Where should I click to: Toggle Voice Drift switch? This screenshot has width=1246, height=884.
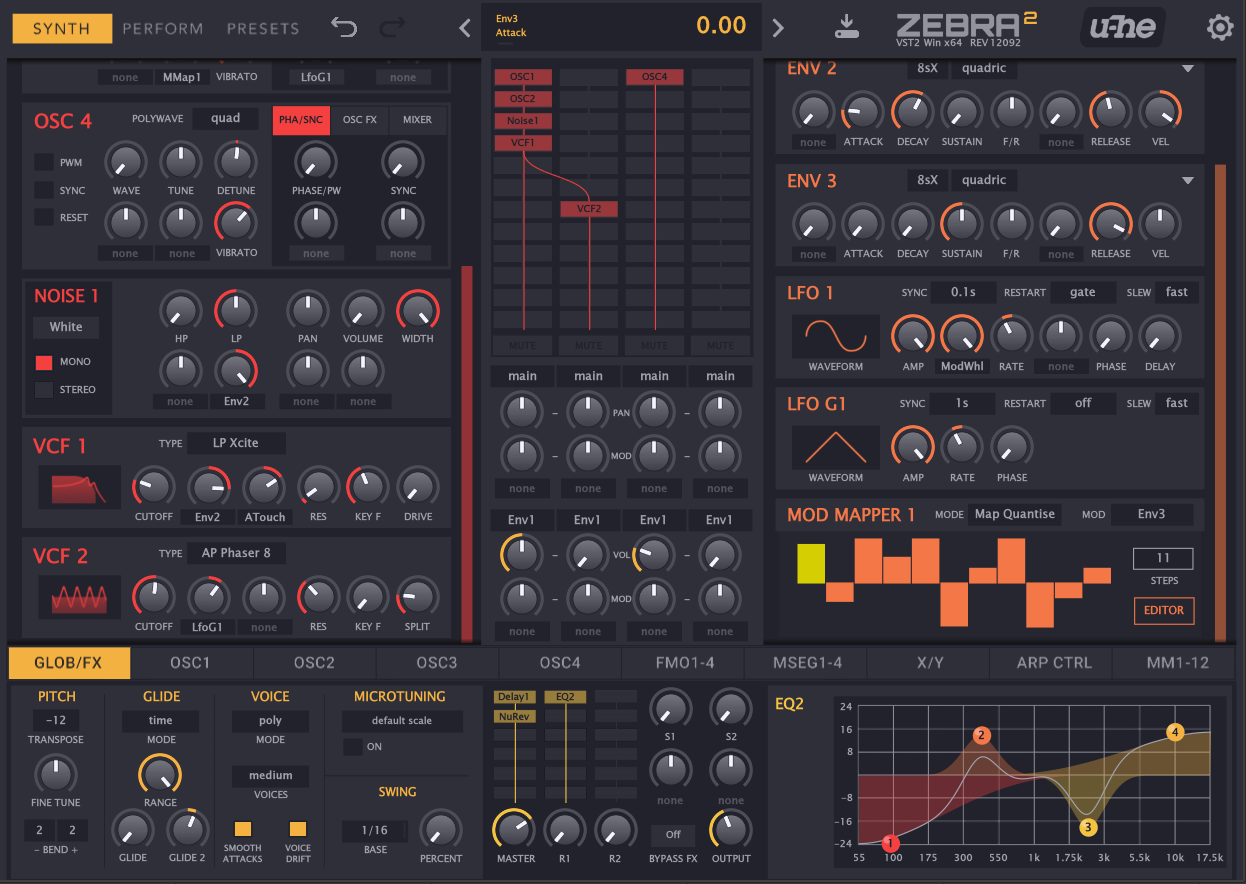pos(297,829)
